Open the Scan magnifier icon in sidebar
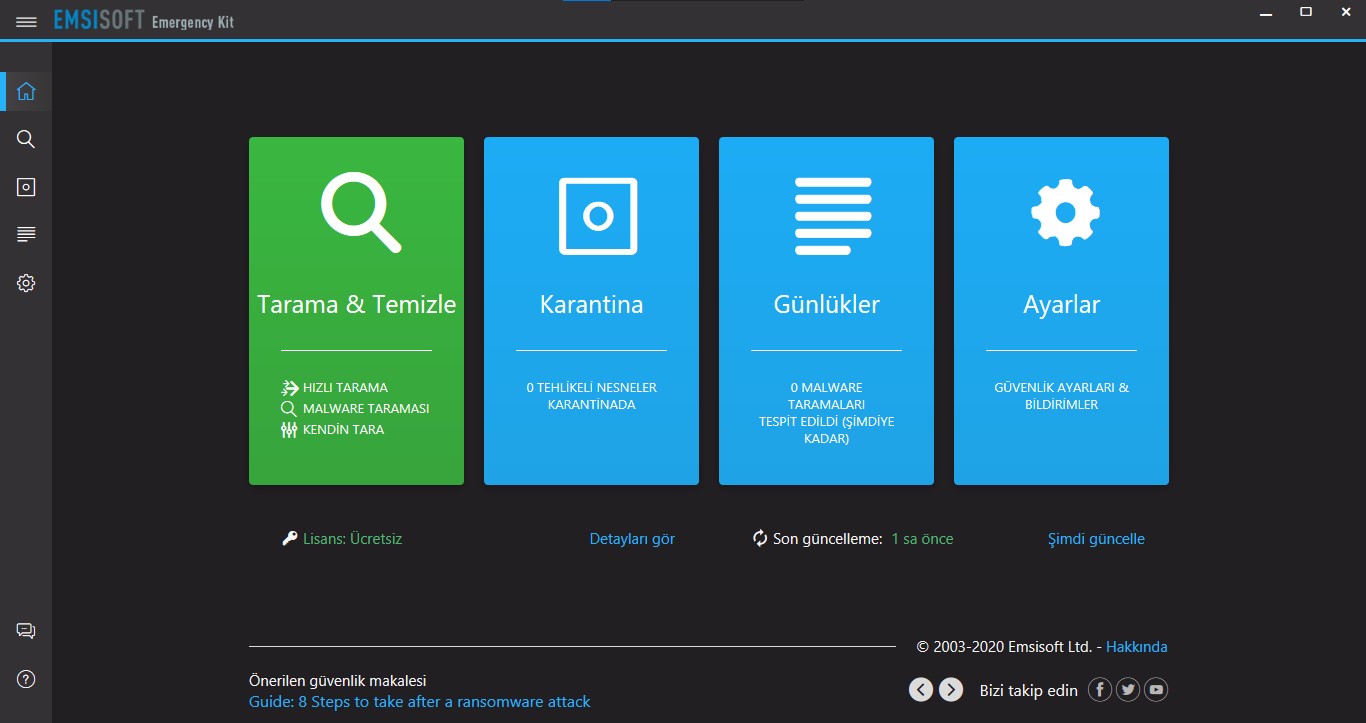Viewport: 1366px width, 723px height. pyautogui.click(x=26, y=139)
